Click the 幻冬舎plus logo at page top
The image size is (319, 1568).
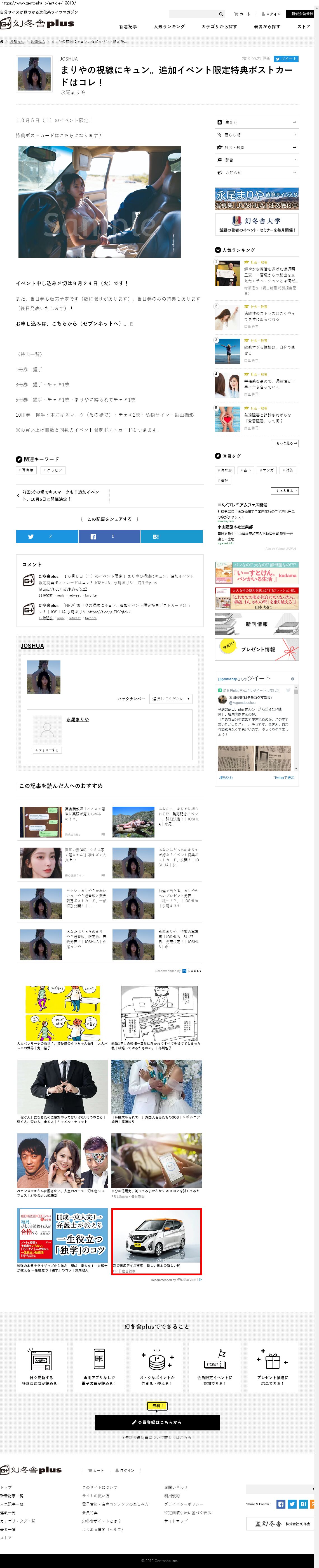click(x=37, y=23)
